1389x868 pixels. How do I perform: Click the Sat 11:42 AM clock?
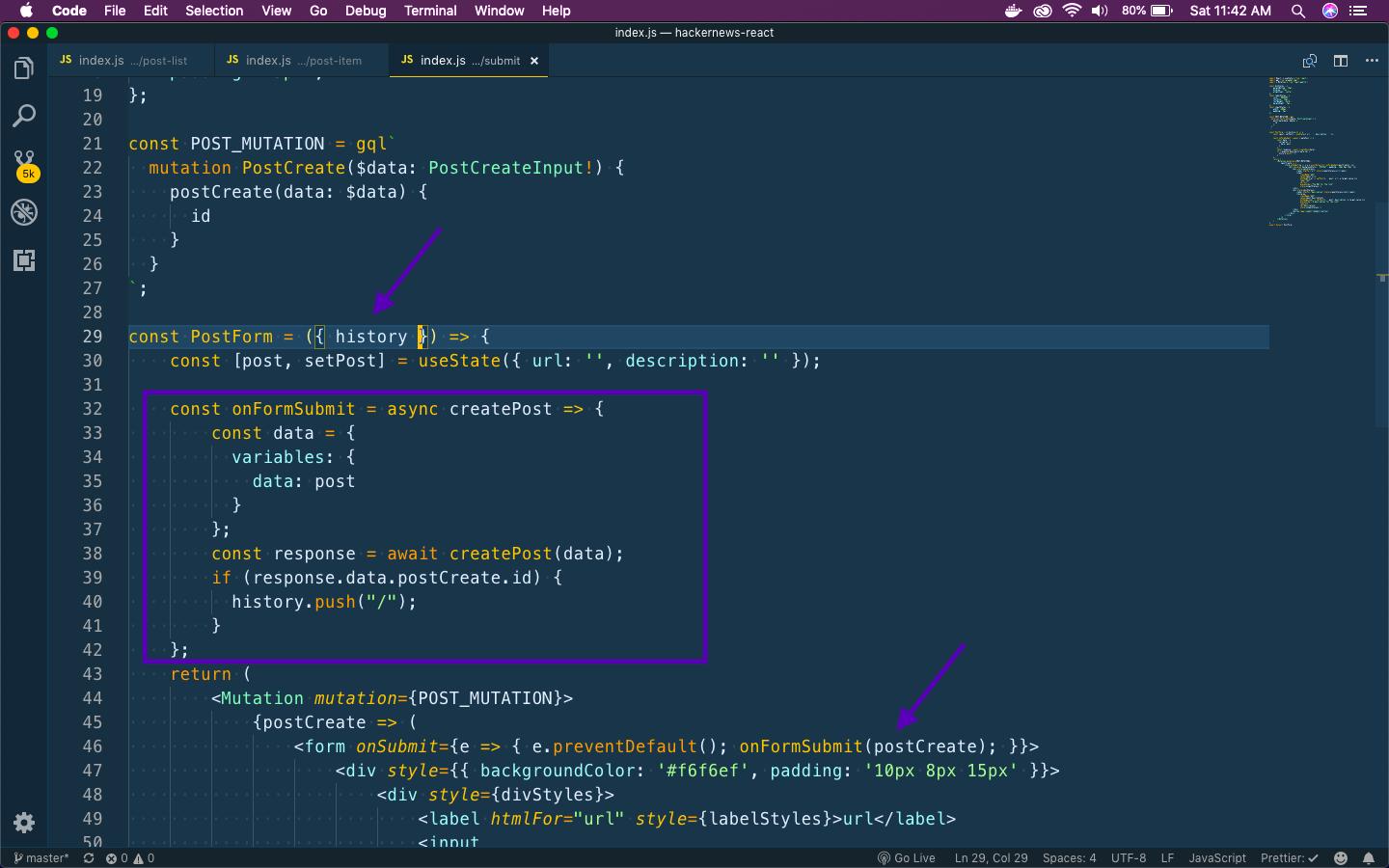tap(1230, 11)
